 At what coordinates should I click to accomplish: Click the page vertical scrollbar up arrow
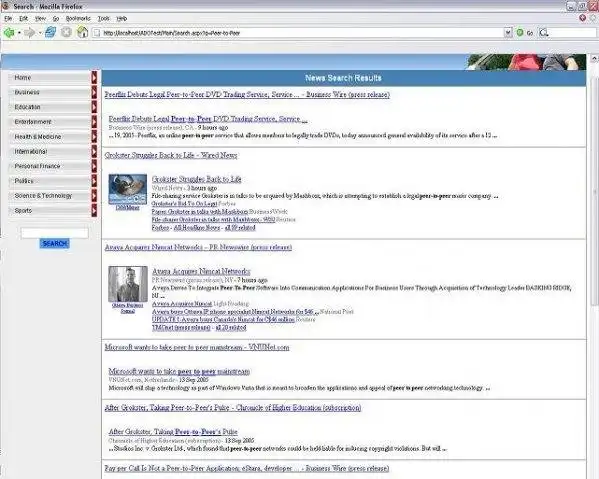594,58
